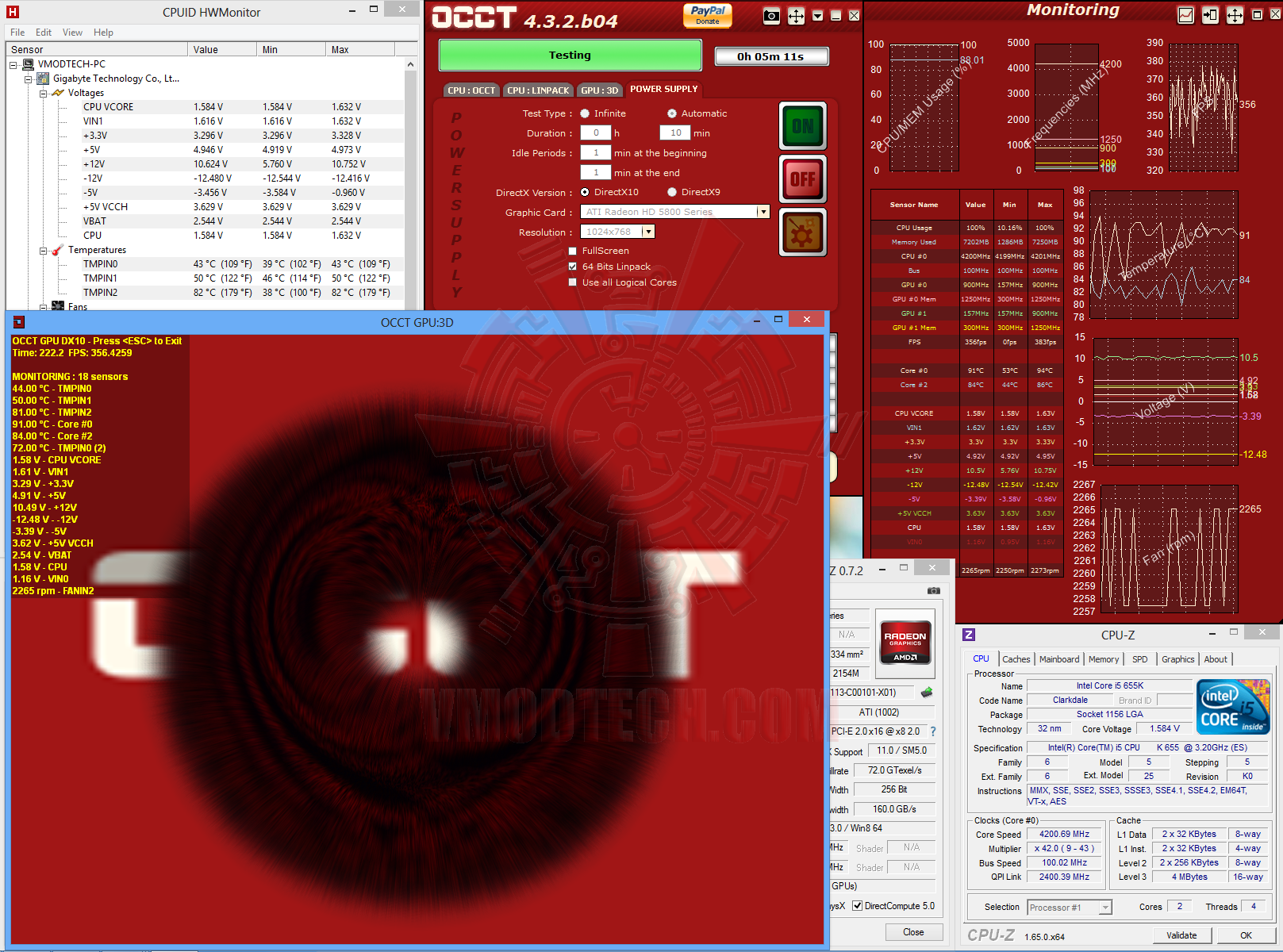Click the Validate button in CPU-Z
1283x952 pixels.
1181,935
